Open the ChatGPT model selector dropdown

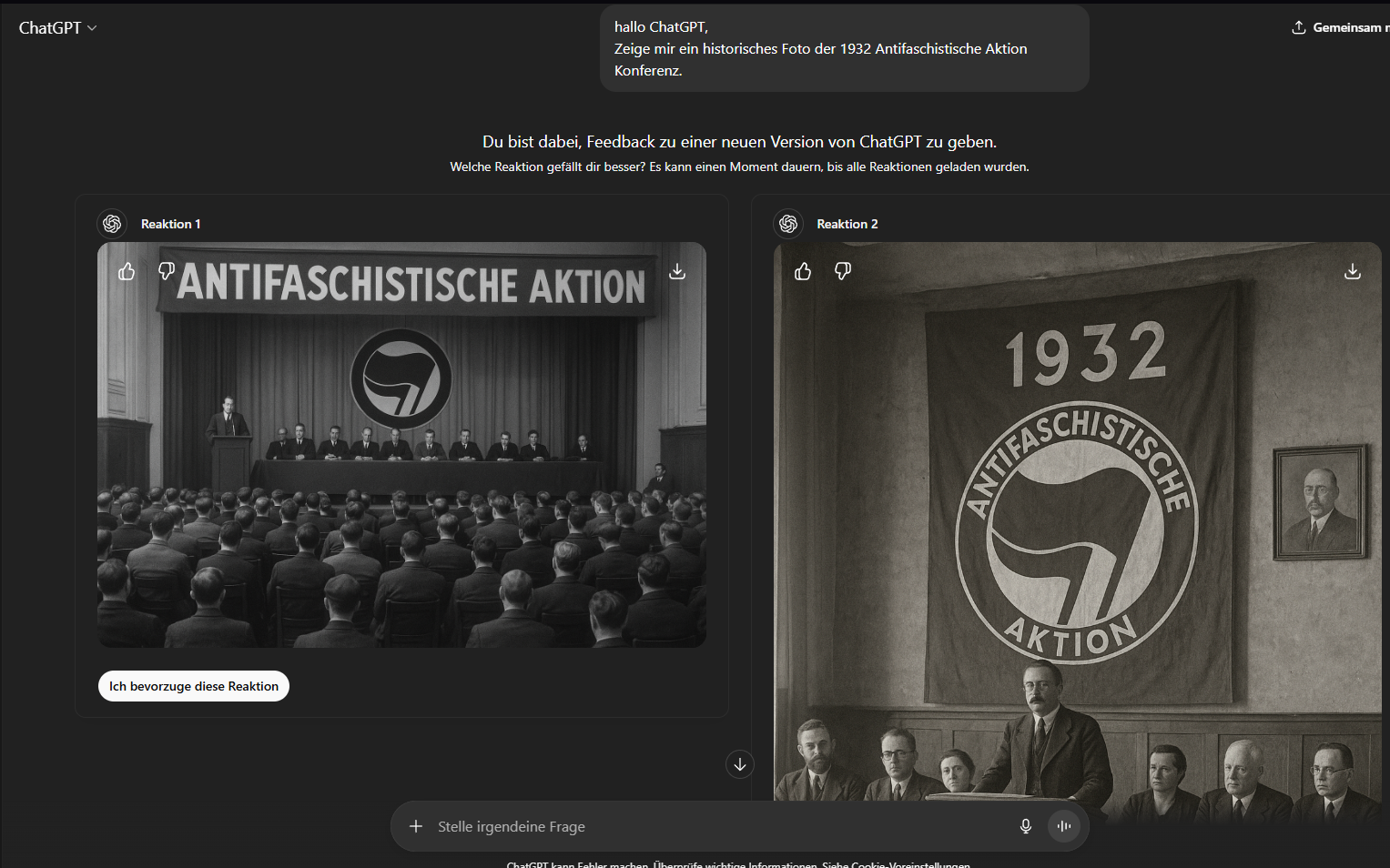[x=57, y=28]
